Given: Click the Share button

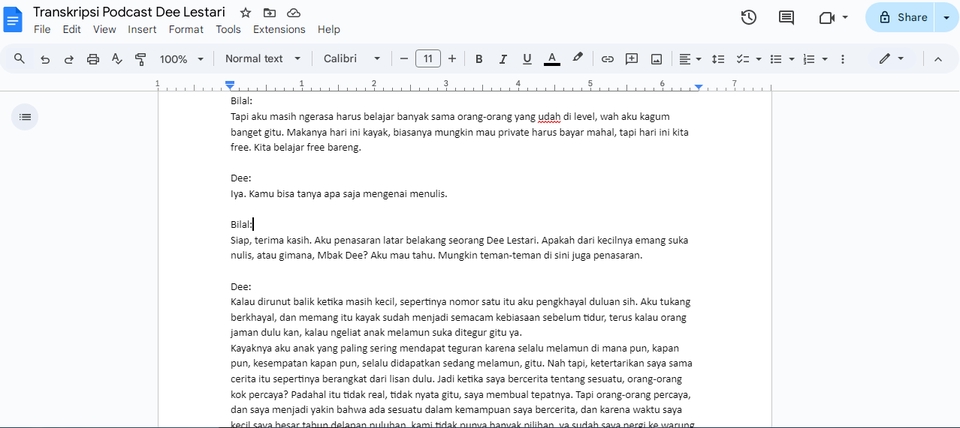Looking at the screenshot, I should coord(900,17).
